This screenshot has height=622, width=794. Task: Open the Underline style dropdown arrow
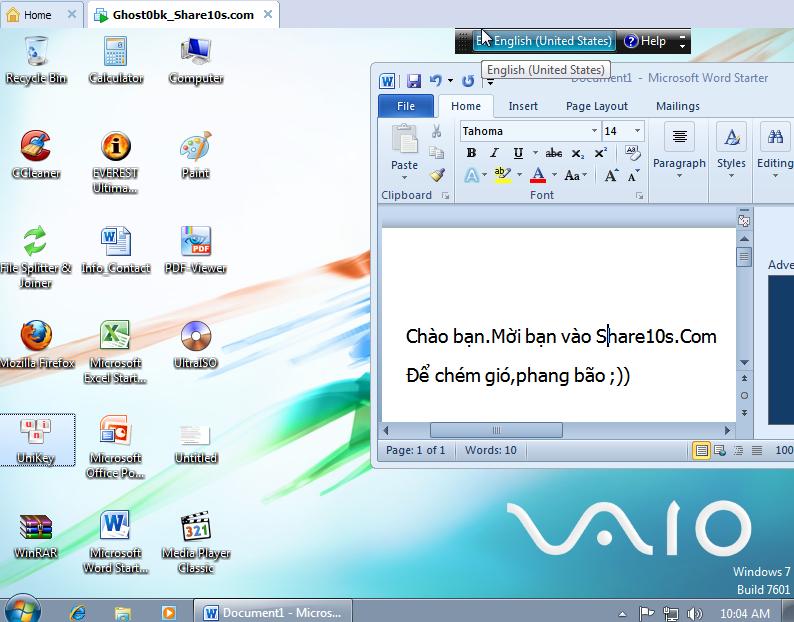pyautogui.click(x=535, y=152)
